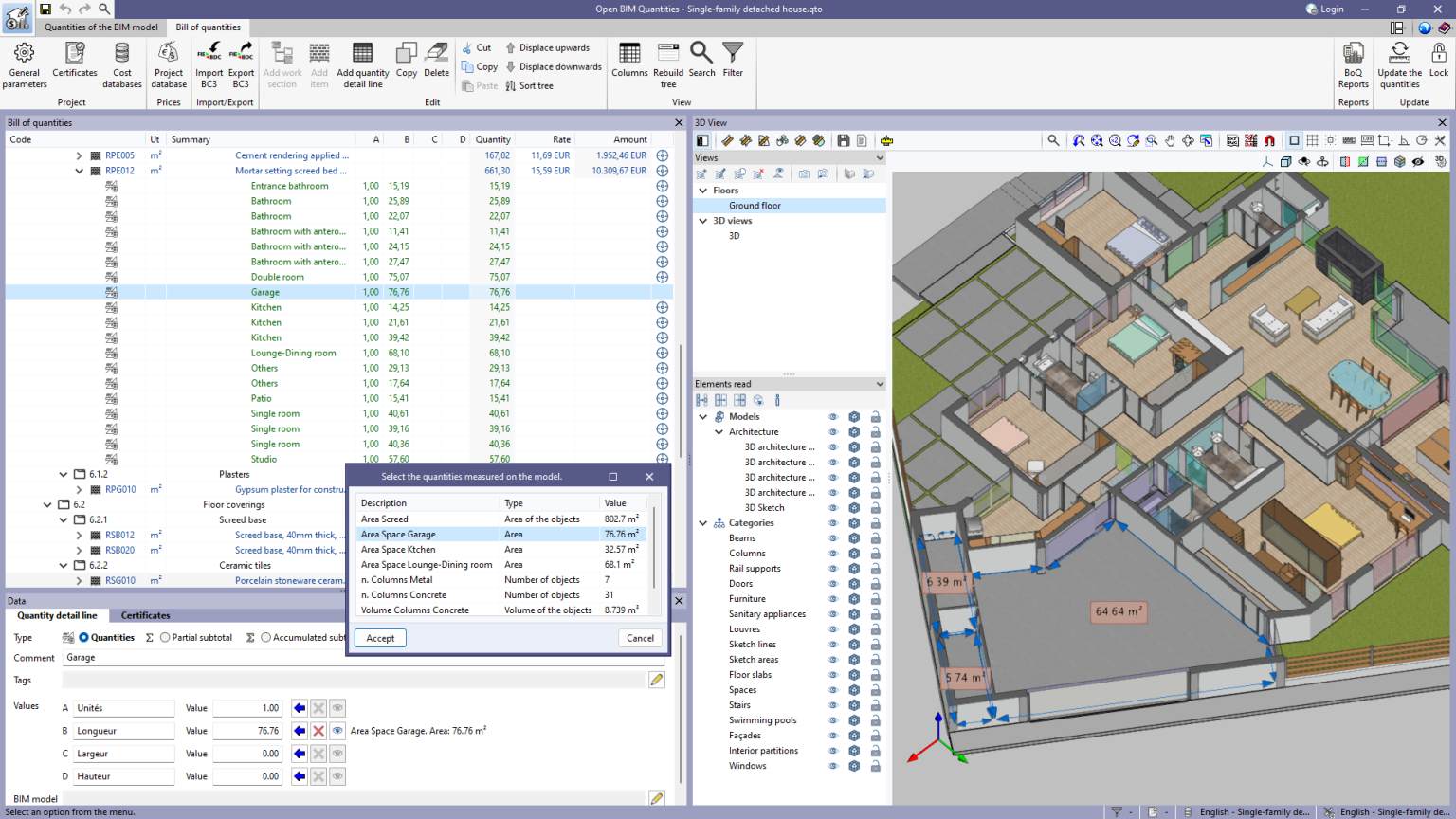The image size is (1456, 819).
Task: Add a quantity detail line
Action: pos(362,64)
